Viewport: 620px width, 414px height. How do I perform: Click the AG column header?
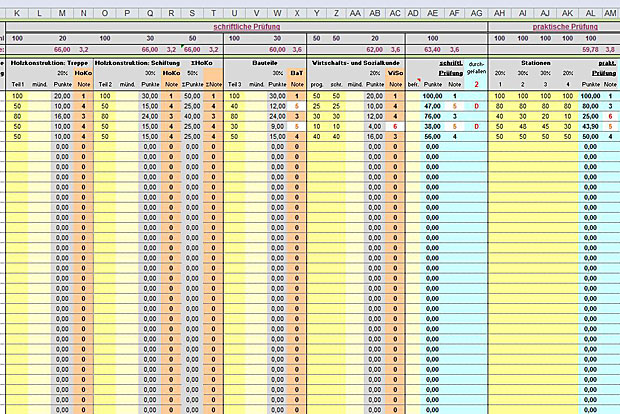click(476, 11)
